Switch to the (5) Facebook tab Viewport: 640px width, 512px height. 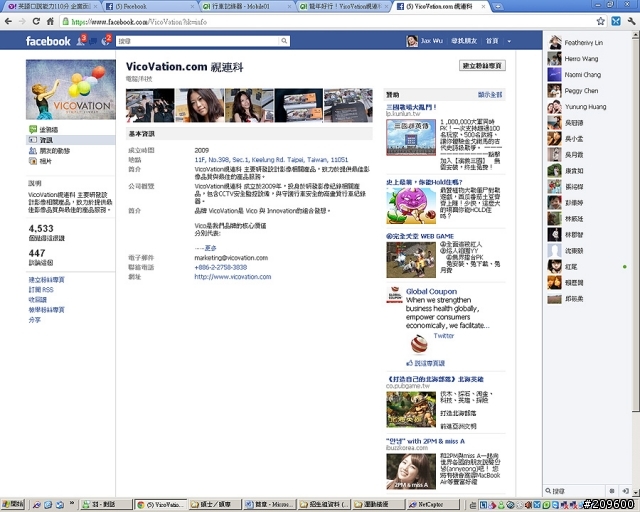(151, 7)
